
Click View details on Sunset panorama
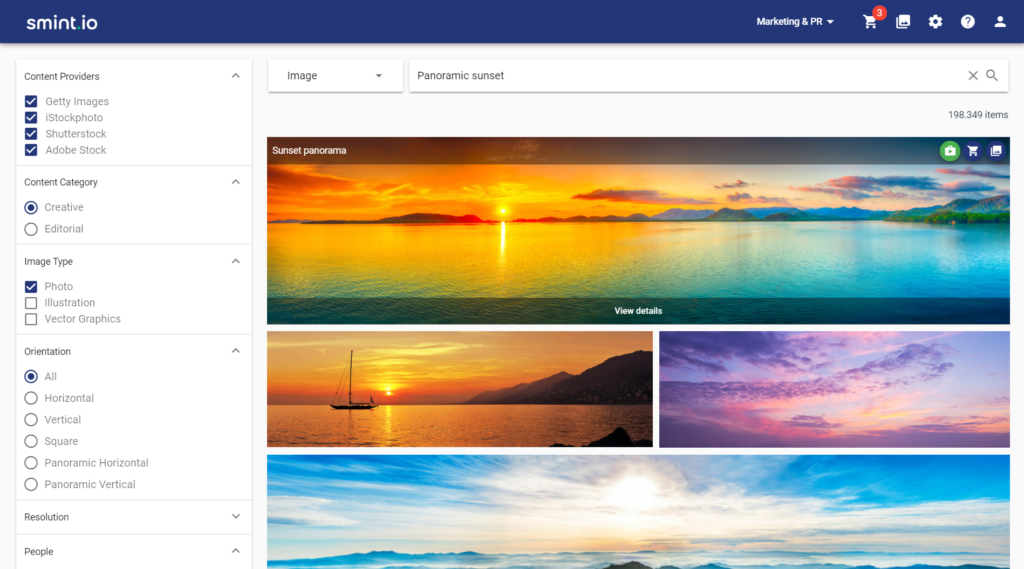(x=638, y=311)
